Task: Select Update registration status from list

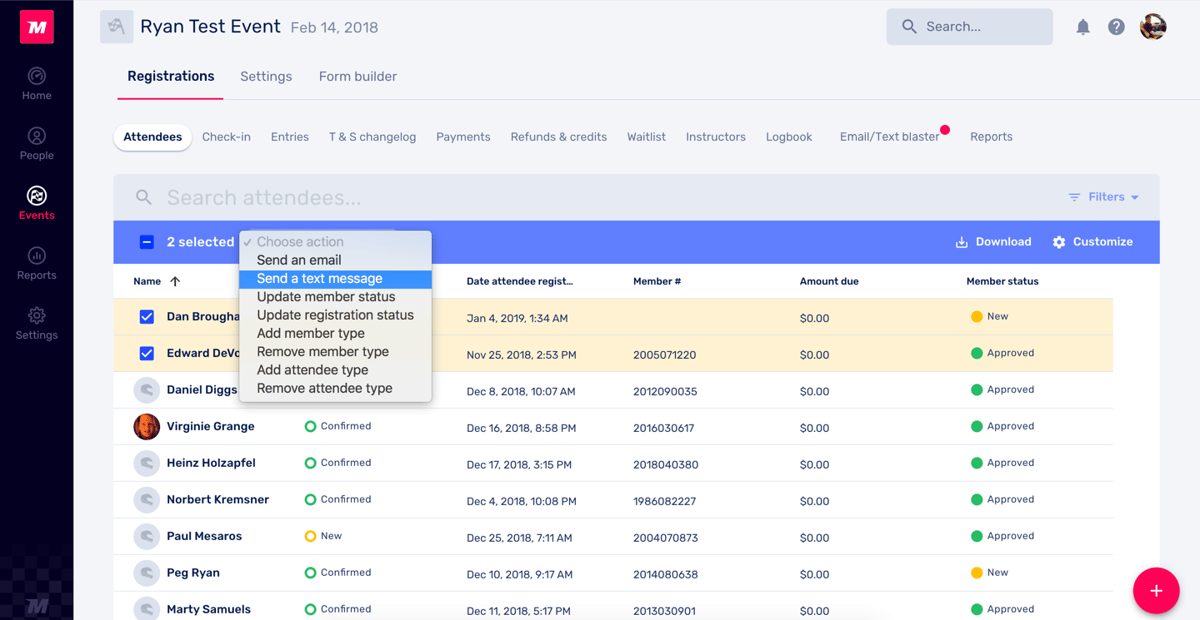Action: (335, 315)
